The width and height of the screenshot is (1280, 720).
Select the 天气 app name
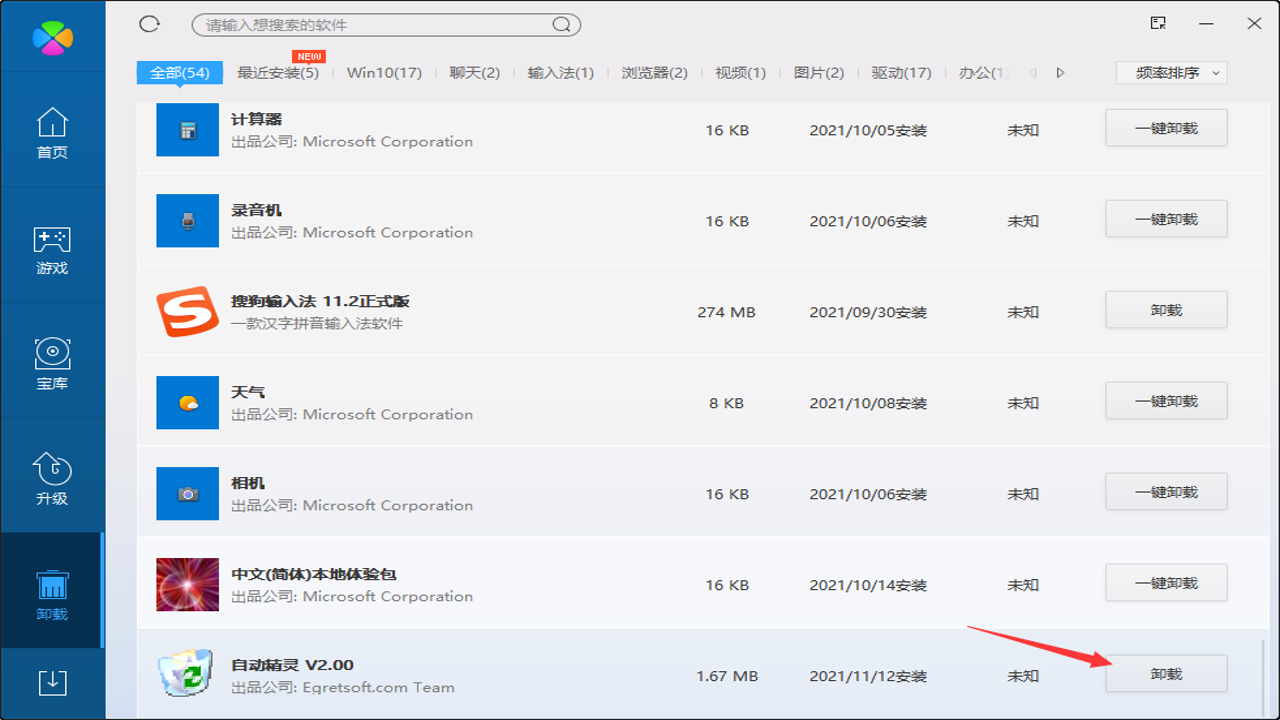[x=248, y=392]
